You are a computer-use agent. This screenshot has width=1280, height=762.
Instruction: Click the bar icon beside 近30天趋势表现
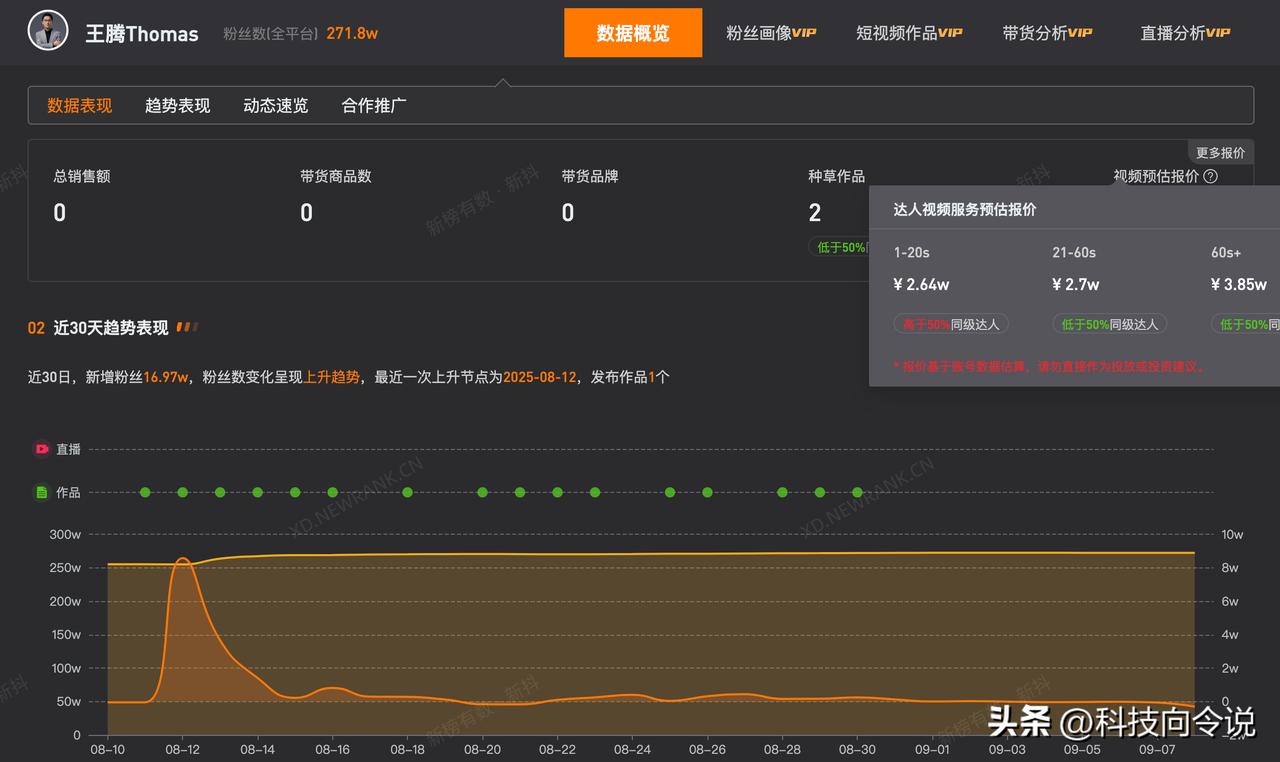pyautogui.click(x=187, y=327)
